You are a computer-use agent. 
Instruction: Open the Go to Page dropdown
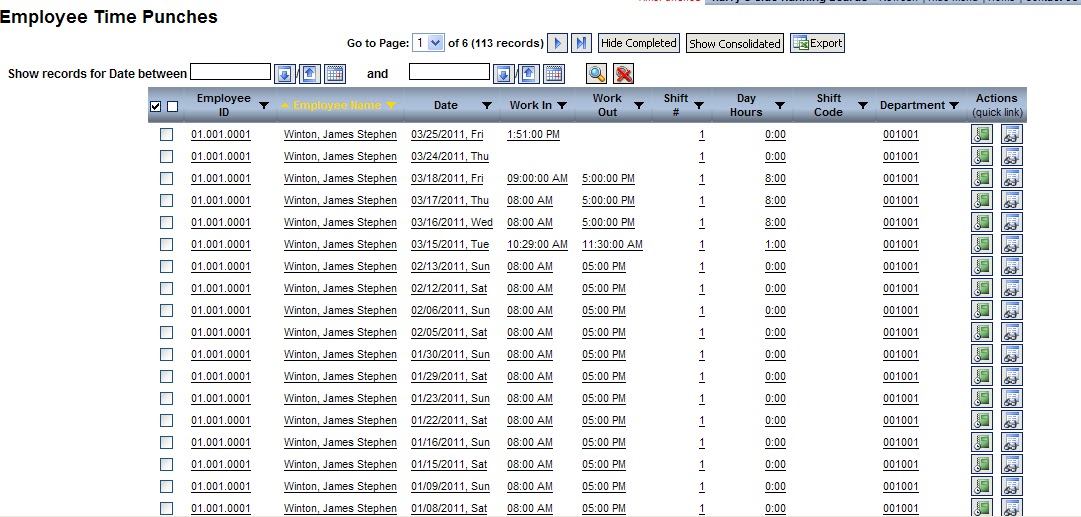[x=427, y=43]
